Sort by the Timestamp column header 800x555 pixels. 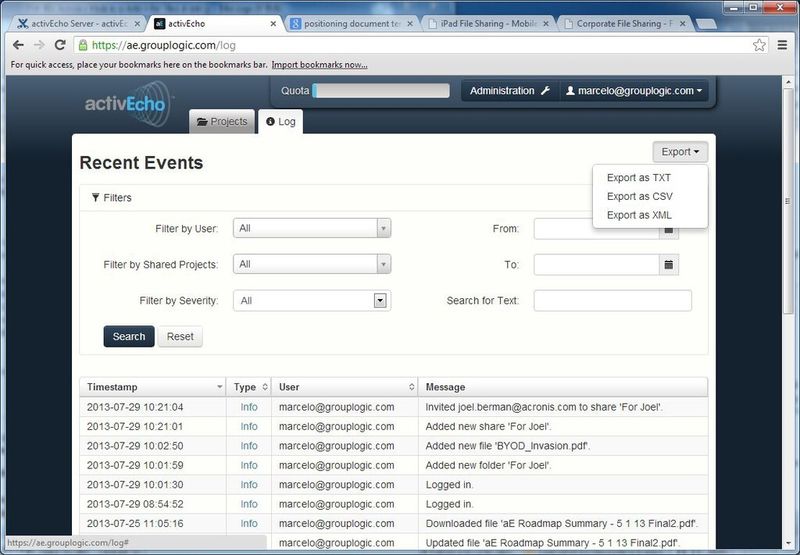pos(153,387)
